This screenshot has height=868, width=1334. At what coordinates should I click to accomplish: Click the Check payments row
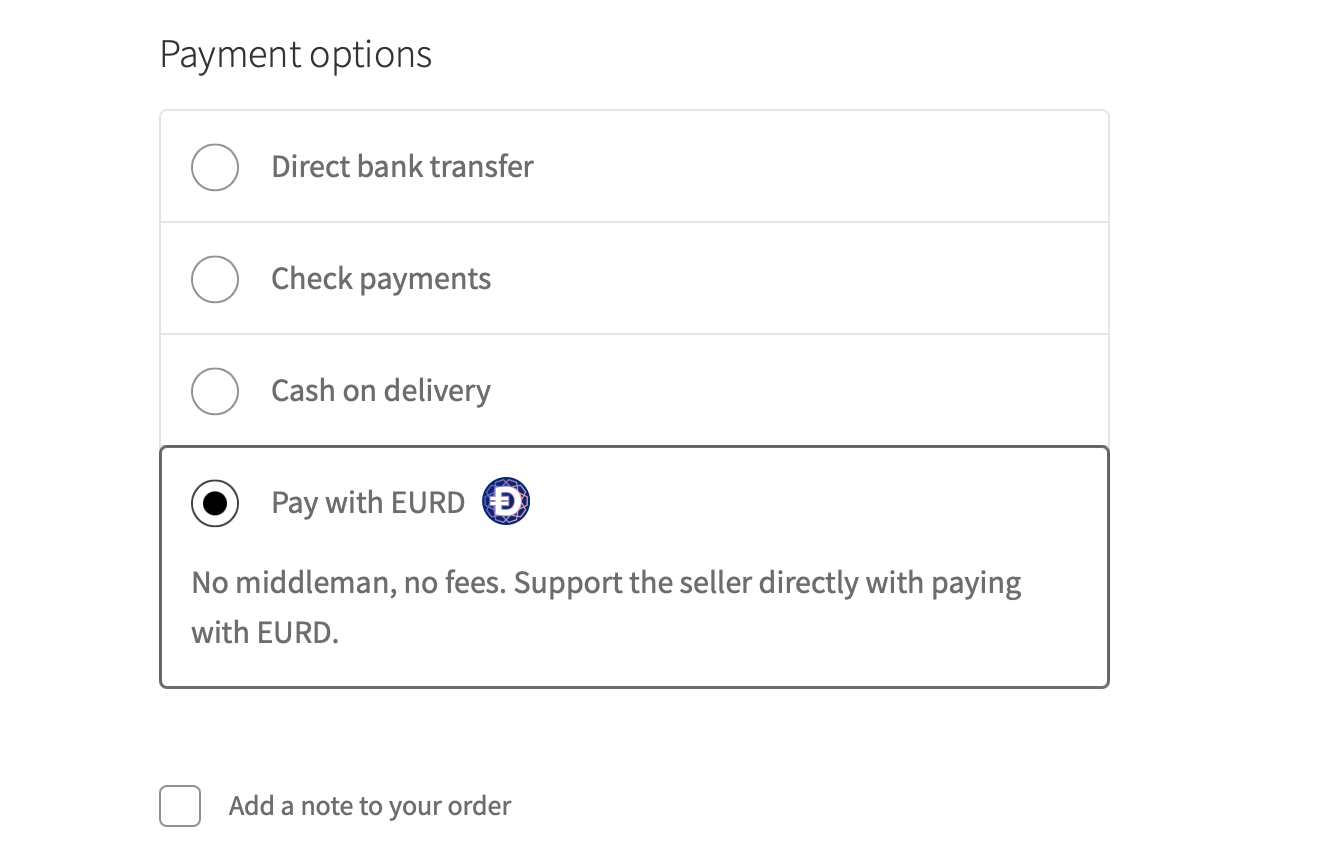tap(634, 279)
